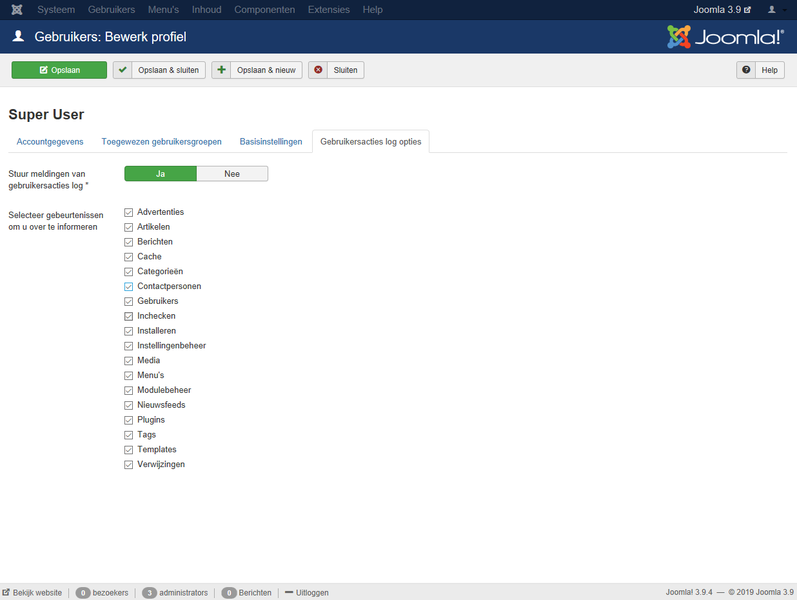Open the Componenten menu

pyautogui.click(x=264, y=10)
